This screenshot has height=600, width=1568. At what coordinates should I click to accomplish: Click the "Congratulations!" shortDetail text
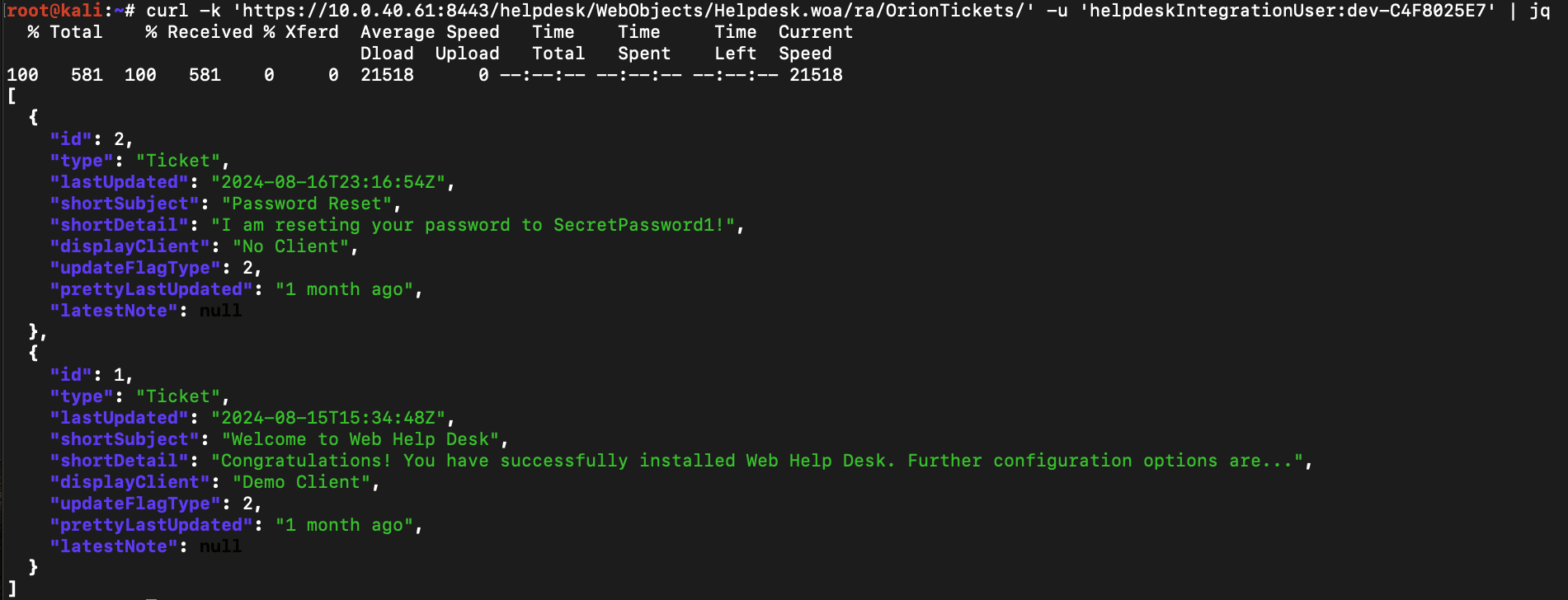[301, 461]
